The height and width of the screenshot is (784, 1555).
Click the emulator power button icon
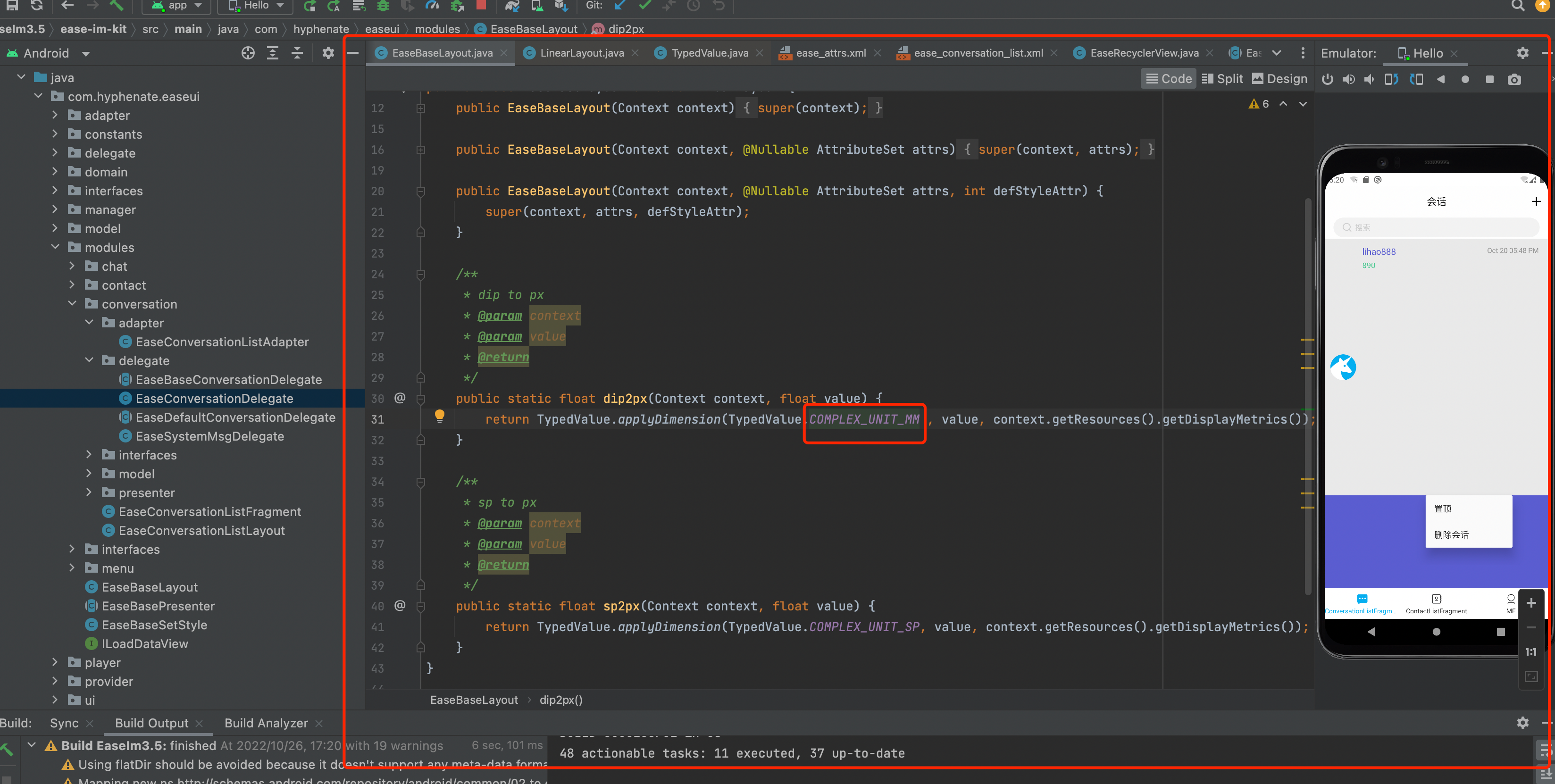(1327, 79)
